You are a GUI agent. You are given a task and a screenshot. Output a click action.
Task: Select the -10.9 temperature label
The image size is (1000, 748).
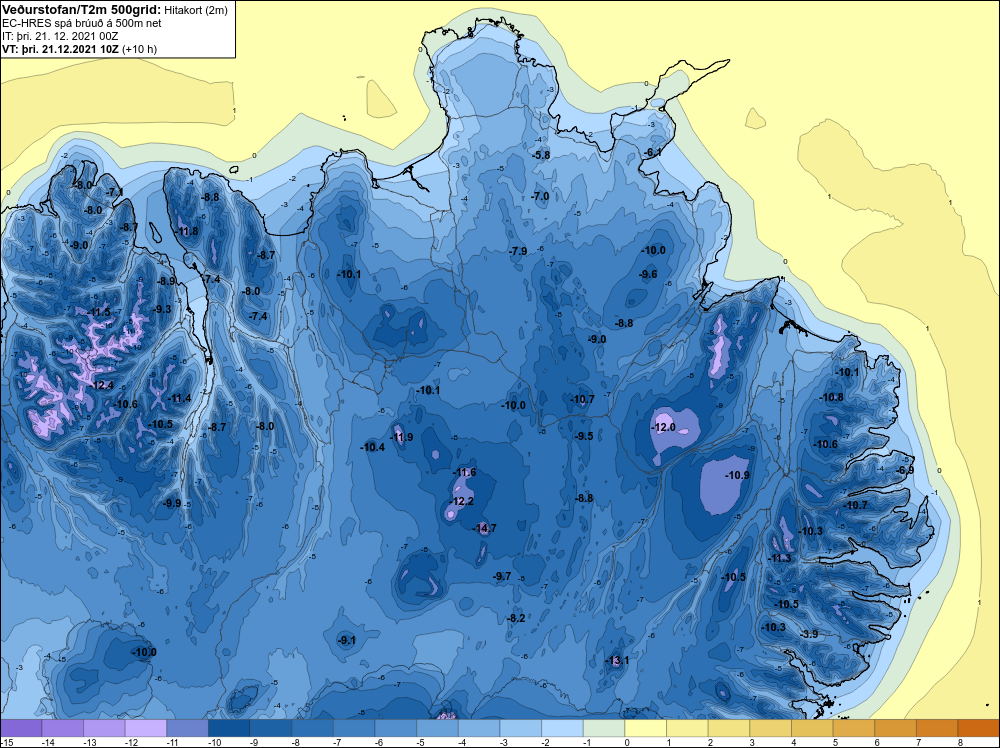pyautogui.click(x=738, y=475)
